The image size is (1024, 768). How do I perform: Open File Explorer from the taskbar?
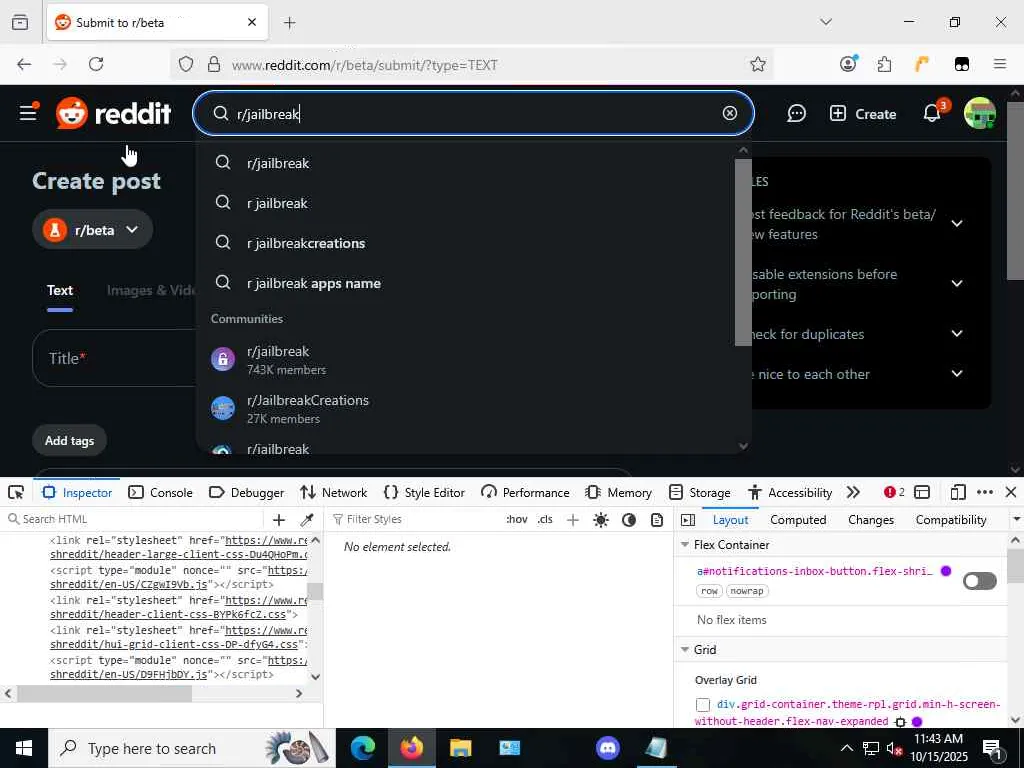(x=460, y=748)
